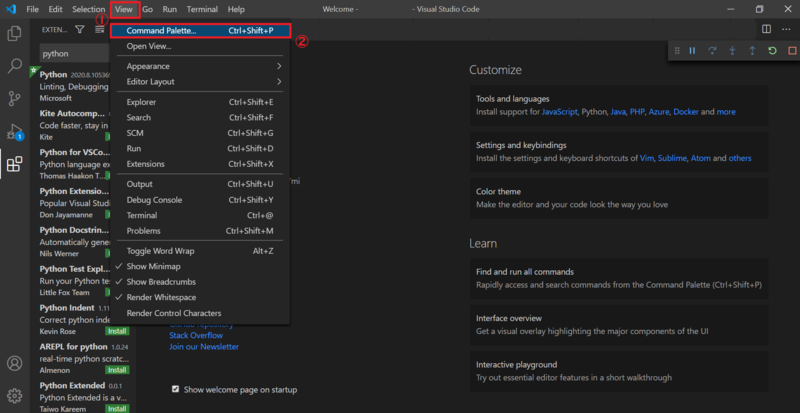
Task: Select Command Palette from View menu
Action: (201, 31)
